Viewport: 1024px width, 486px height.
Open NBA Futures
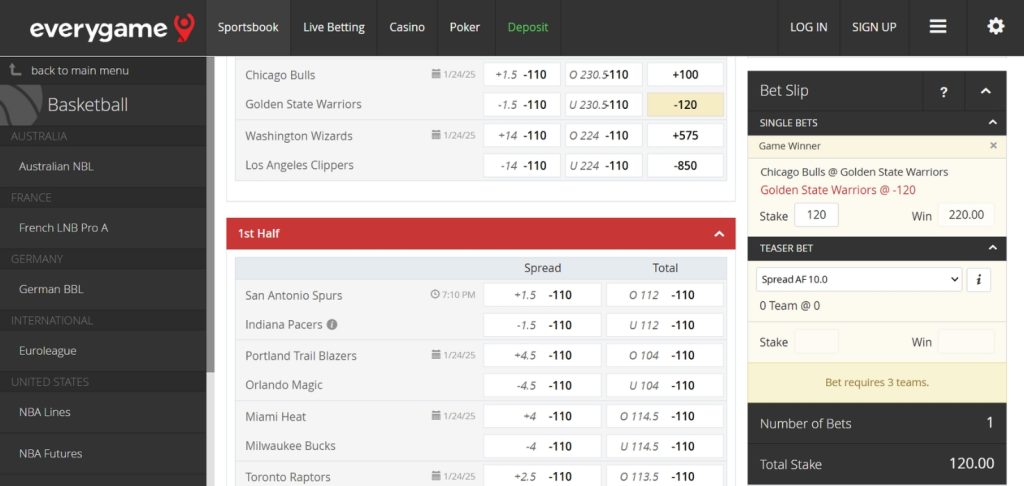tap(103, 453)
